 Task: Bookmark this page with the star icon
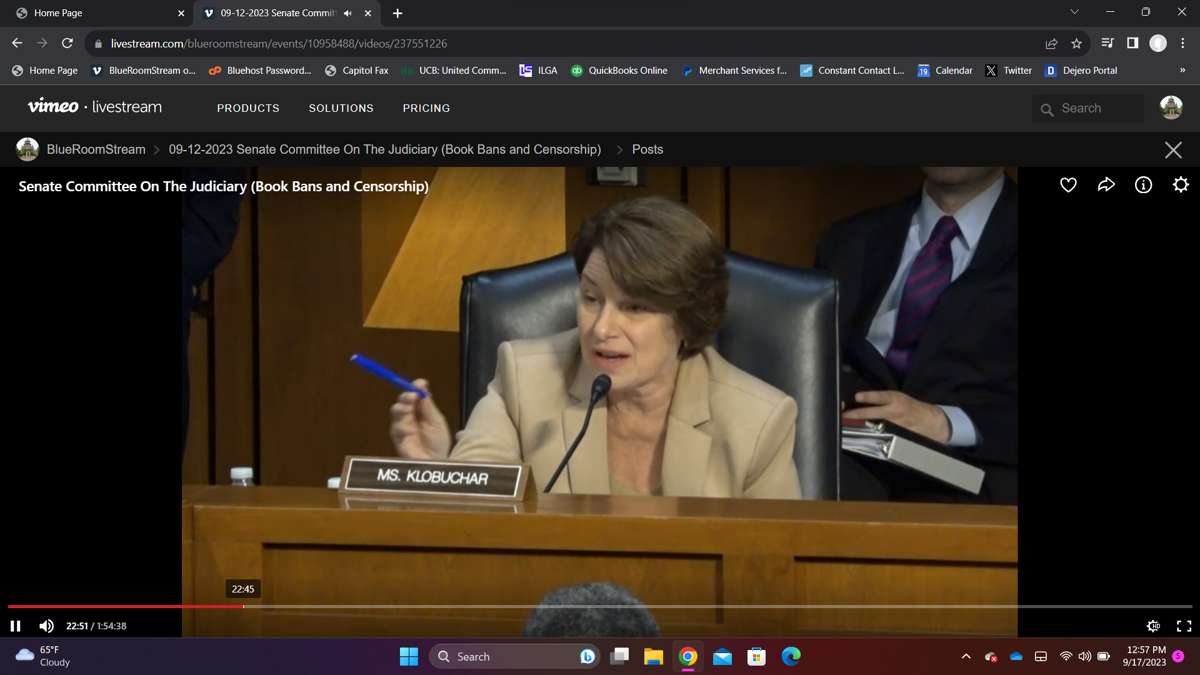point(1077,43)
